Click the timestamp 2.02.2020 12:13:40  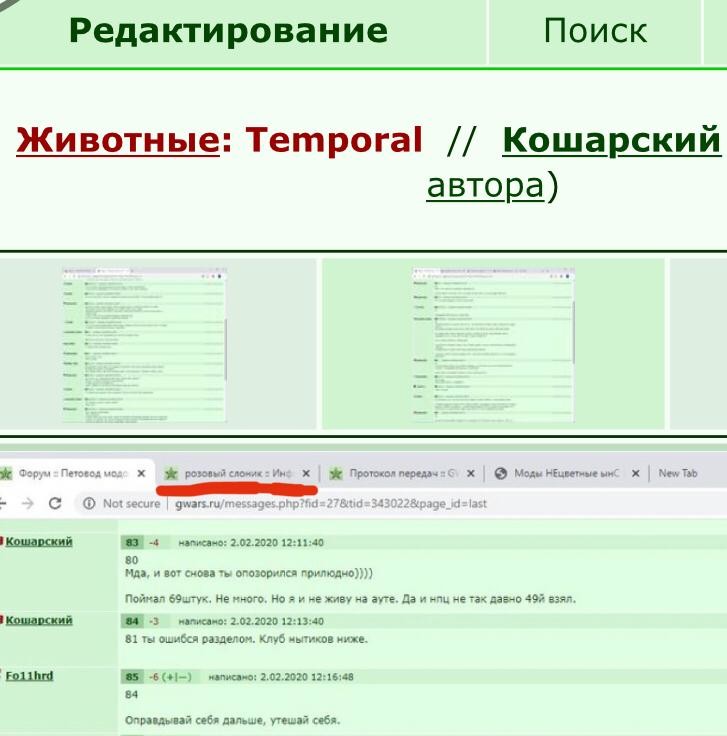[x=277, y=621]
